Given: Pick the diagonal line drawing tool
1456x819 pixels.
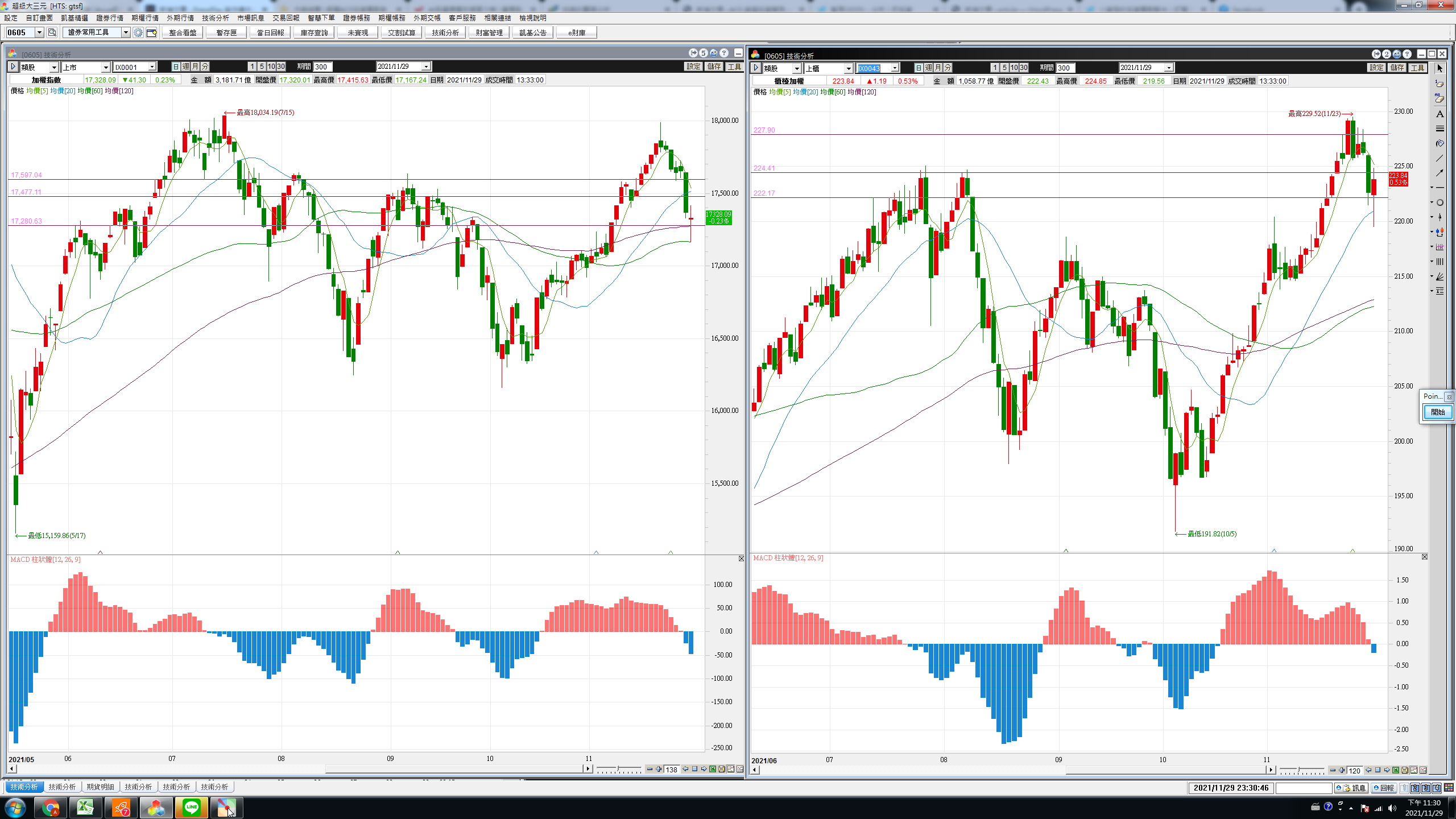Looking at the screenshot, I should pos(1440,159).
